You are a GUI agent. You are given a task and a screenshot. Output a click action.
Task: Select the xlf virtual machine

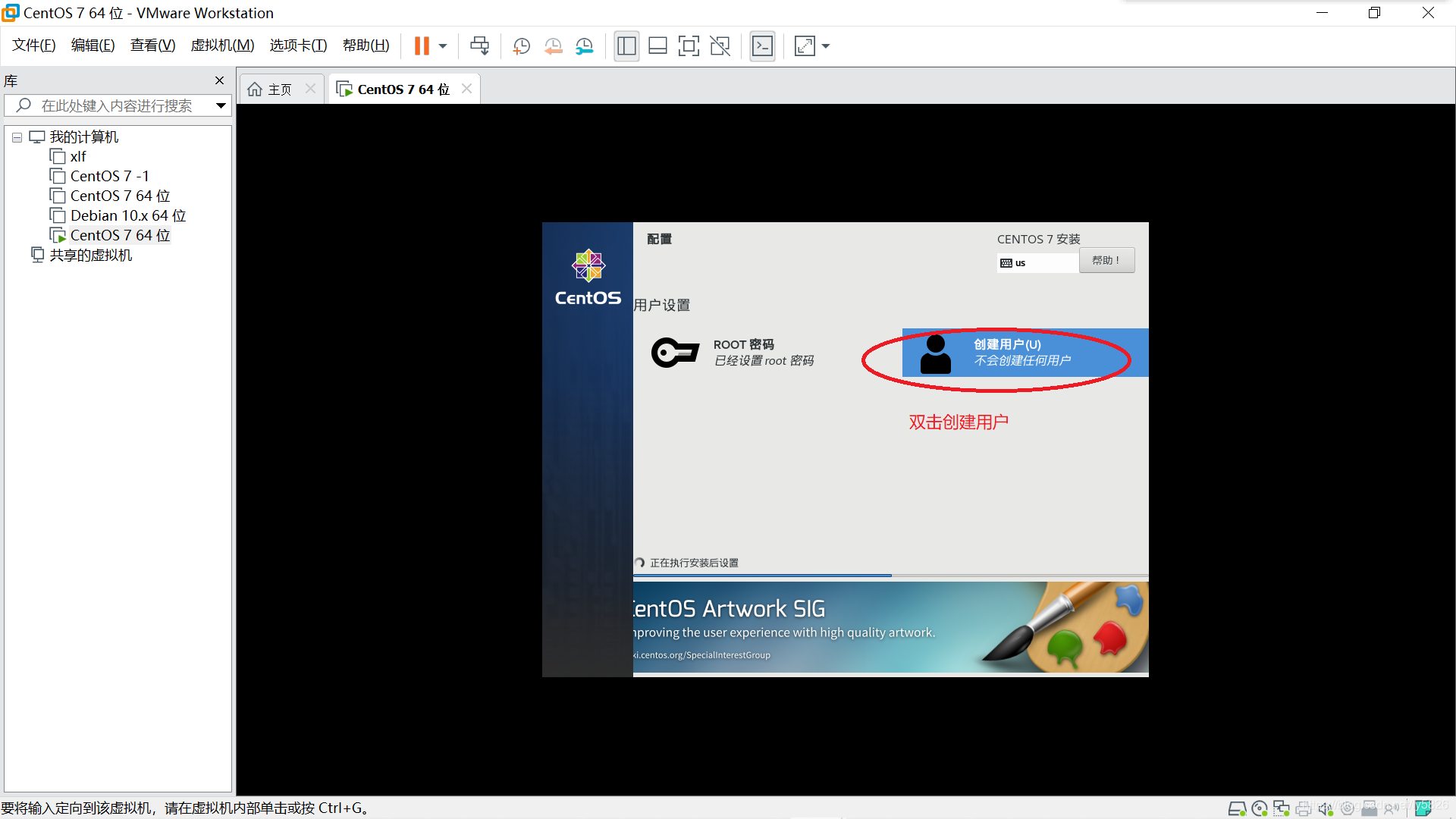tap(78, 157)
